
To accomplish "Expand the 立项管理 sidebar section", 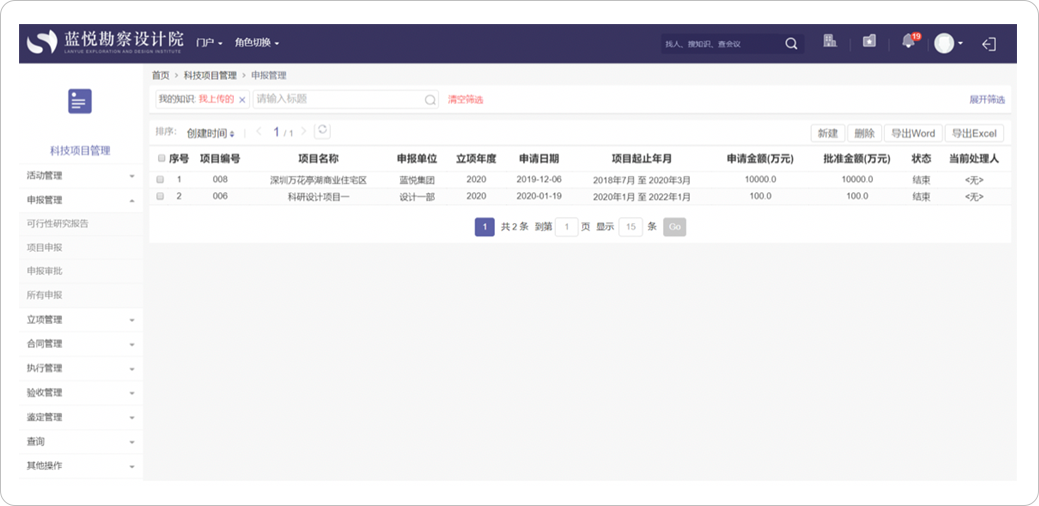I will 80,320.
